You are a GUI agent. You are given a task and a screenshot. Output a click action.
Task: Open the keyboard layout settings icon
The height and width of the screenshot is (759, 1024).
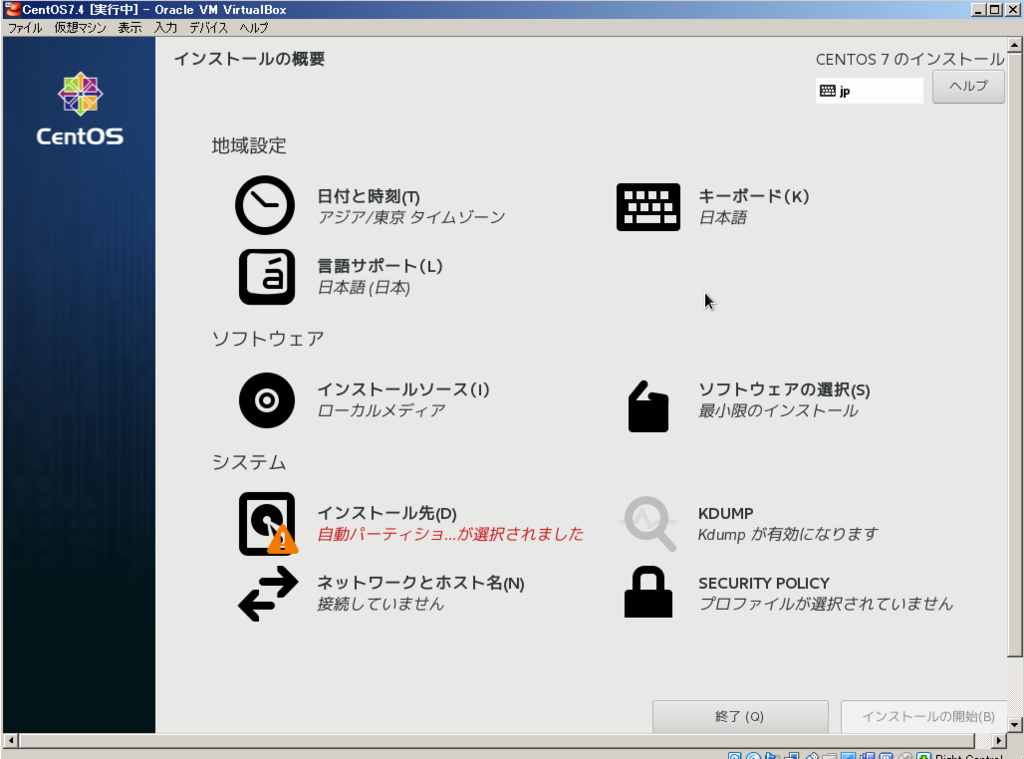[648, 207]
